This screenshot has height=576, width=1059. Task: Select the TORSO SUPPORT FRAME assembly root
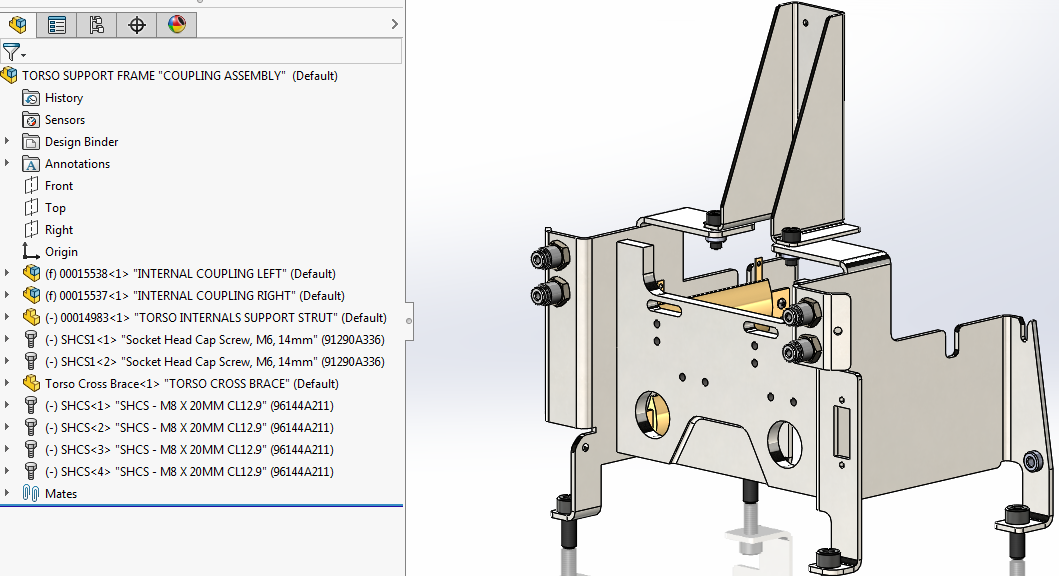tap(178, 75)
